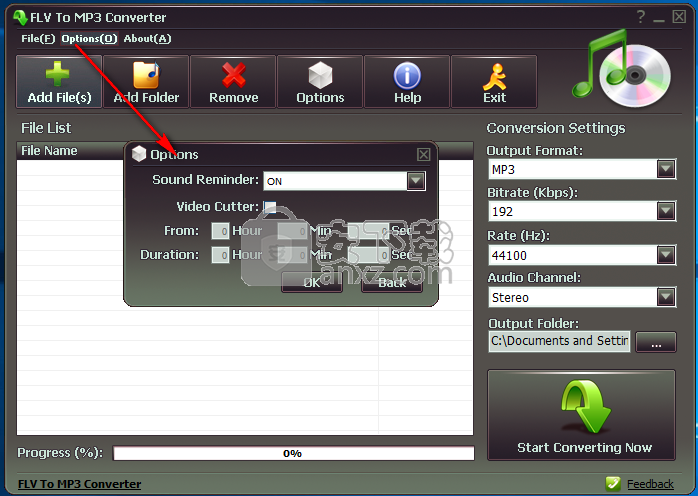
Task: Open the Rate (Hz) dropdown
Action: click(x=666, y=255)
